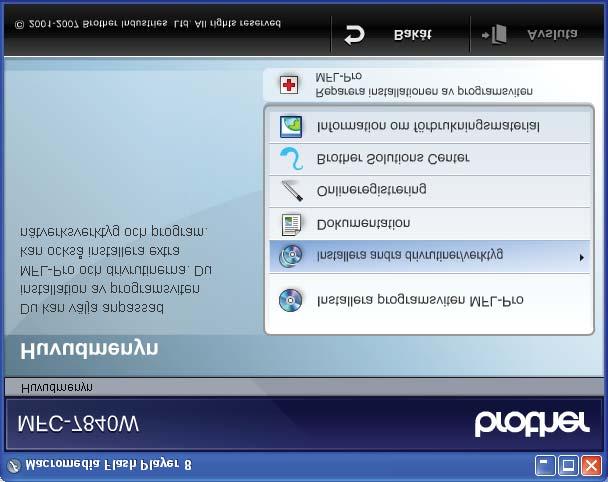This screenshot has height=482, width=608.
Task: Click the brother logo
Action: coord(532,424)
